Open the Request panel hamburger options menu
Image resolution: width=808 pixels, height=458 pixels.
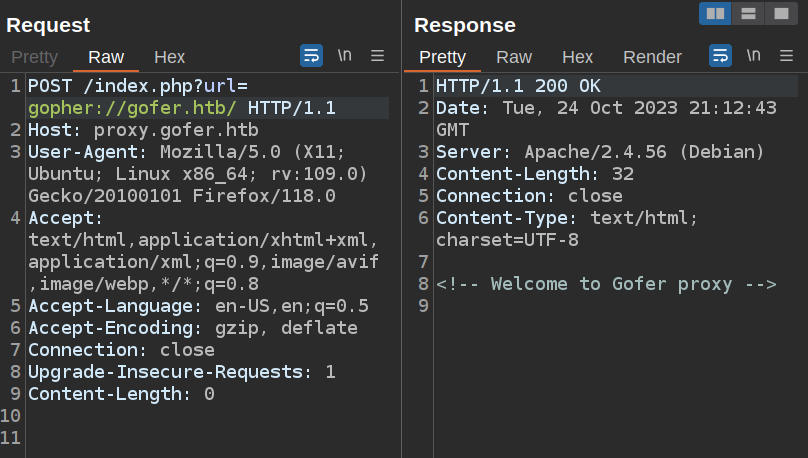click(x=378, y=56)
